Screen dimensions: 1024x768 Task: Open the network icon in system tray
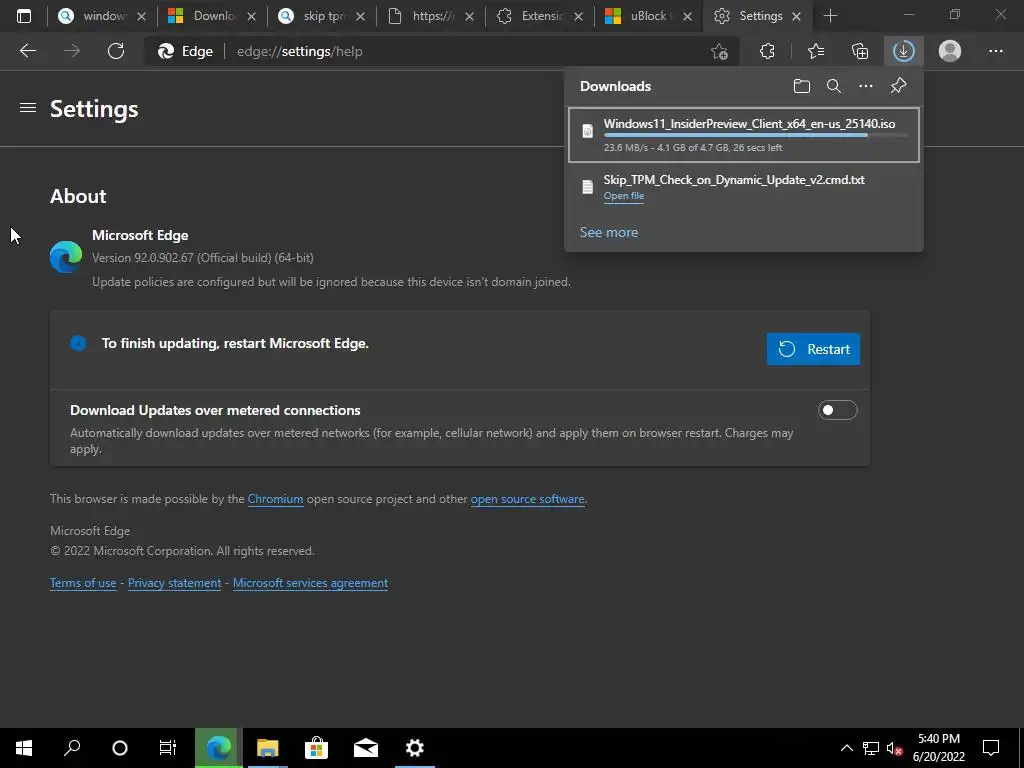pos(871,748)
